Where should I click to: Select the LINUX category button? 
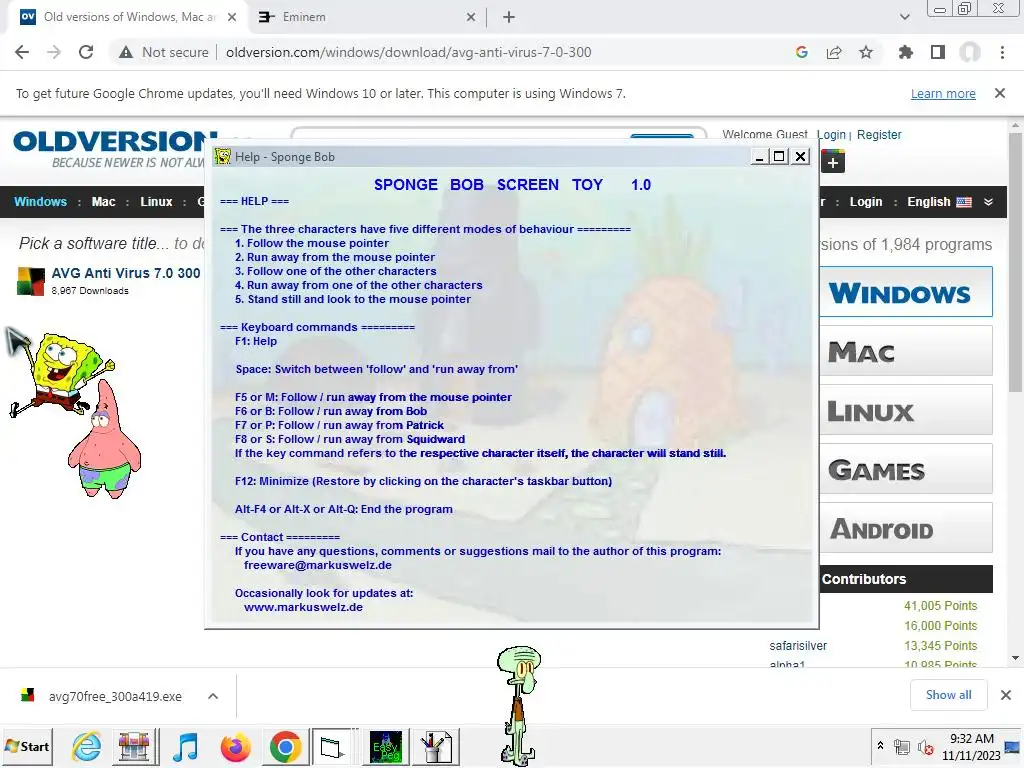(x=906, y=410)
